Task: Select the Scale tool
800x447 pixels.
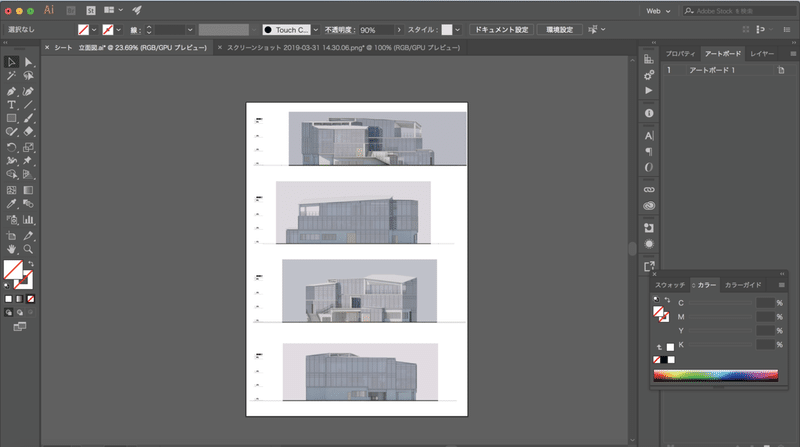Action: point(28,147)
